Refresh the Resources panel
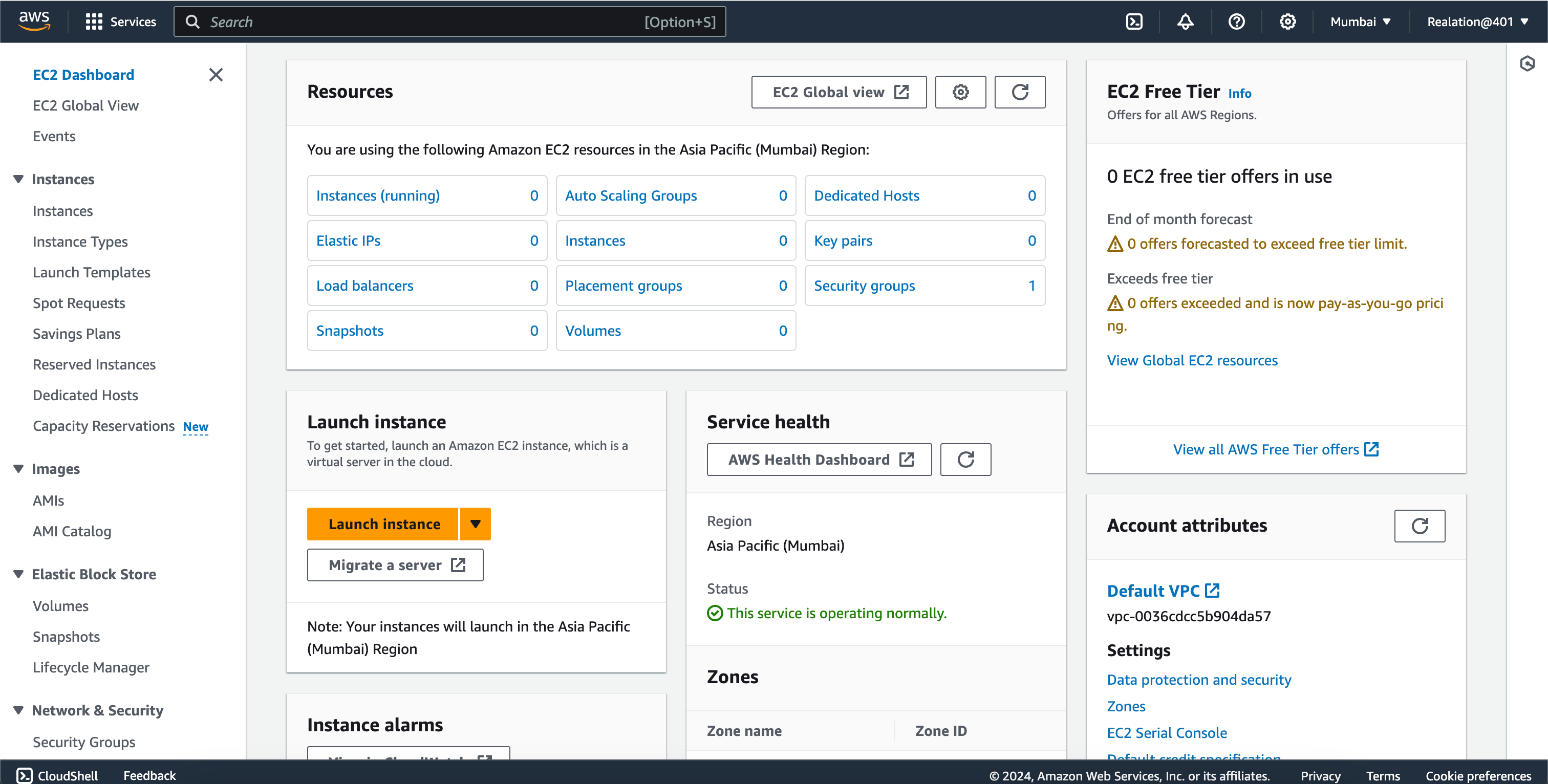 1020,92
